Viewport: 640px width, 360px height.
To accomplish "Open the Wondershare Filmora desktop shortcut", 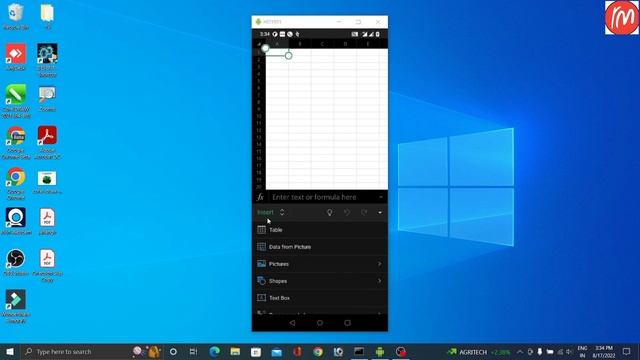I will [x=16, y=306].
